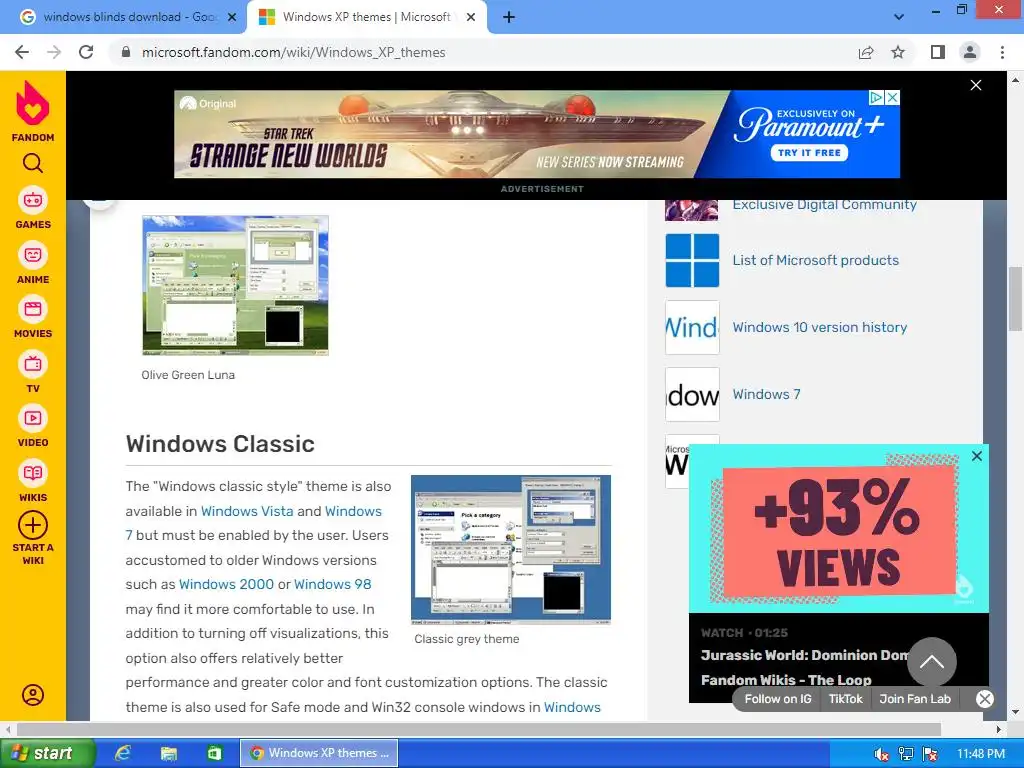Open List of Microsoft products link

(816, 261)
